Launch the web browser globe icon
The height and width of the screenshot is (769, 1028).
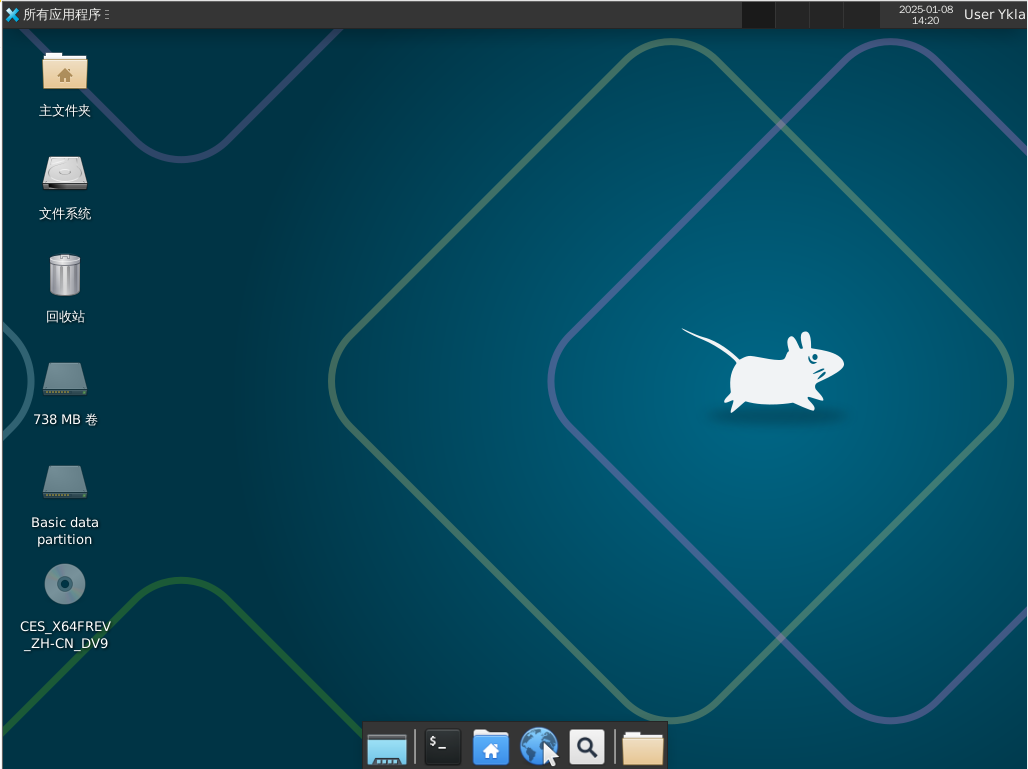(x=539, y=747)
